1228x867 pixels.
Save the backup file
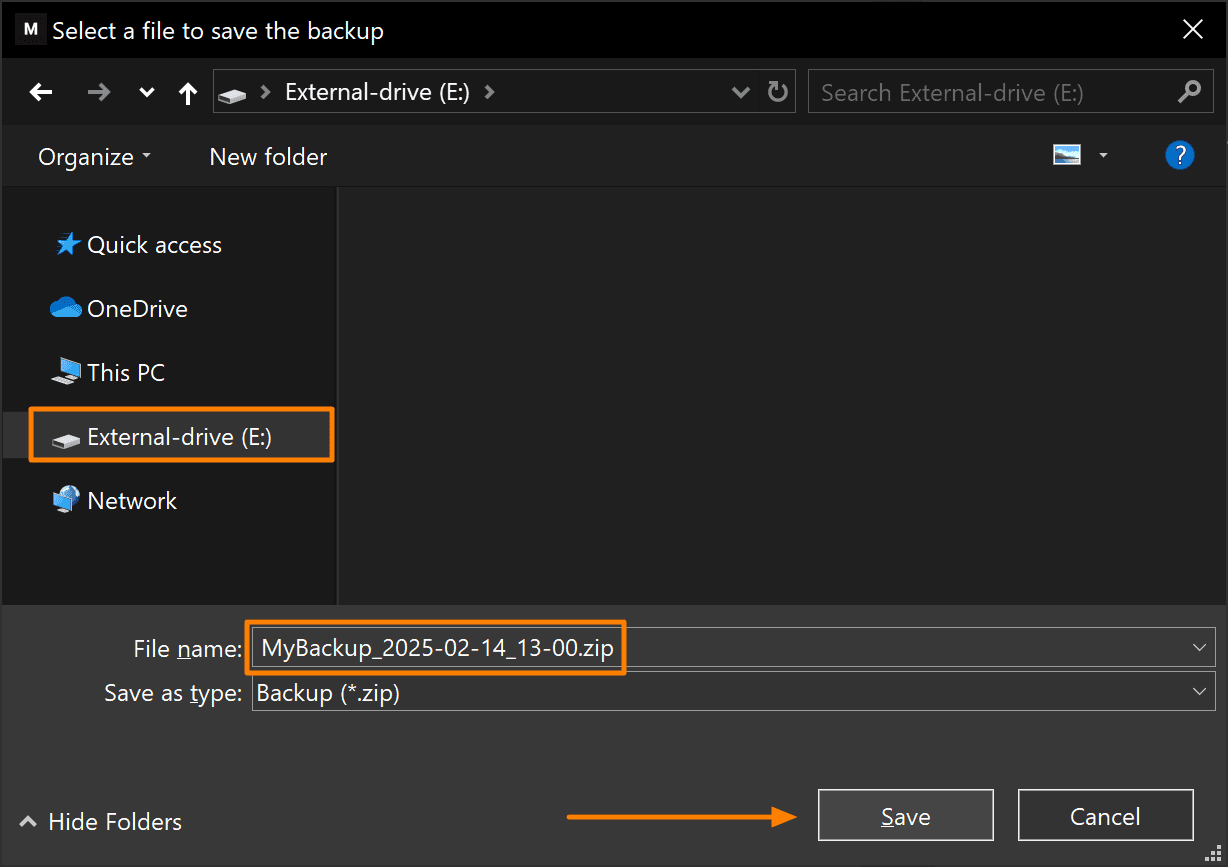[x=905, y=815]
